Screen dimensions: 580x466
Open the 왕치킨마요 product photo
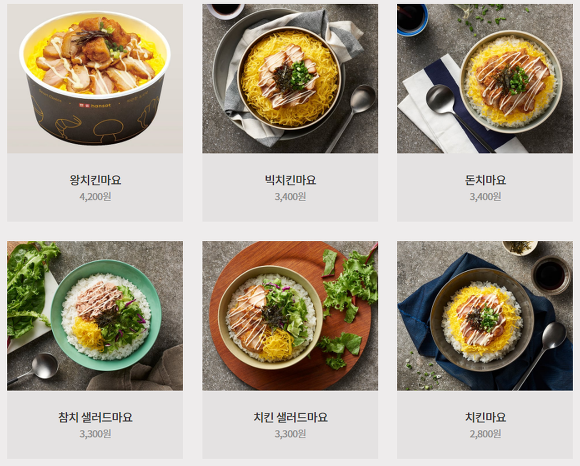coord(95,78)
